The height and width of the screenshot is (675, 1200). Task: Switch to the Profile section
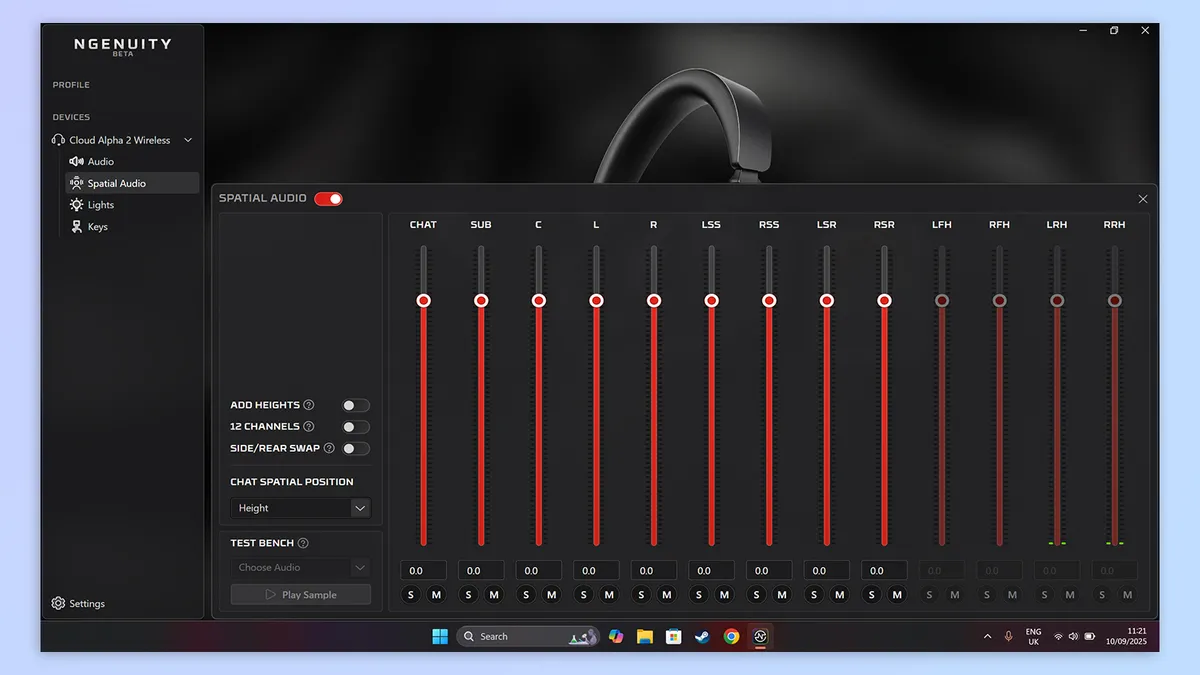pyautogui.click(x=71, y=85)
